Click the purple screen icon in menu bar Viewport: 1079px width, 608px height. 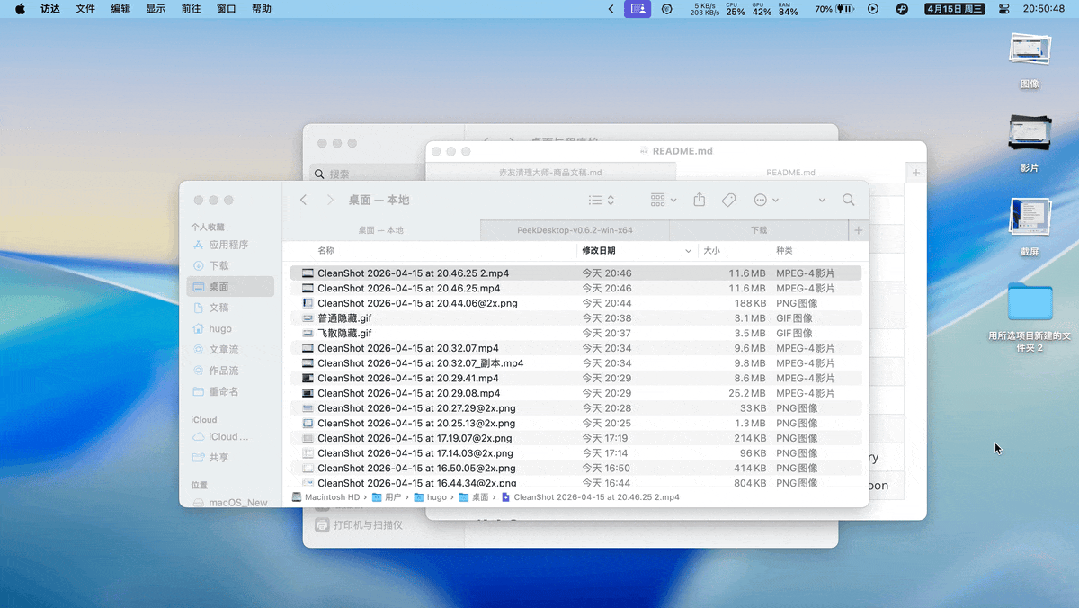pos(637,9)
